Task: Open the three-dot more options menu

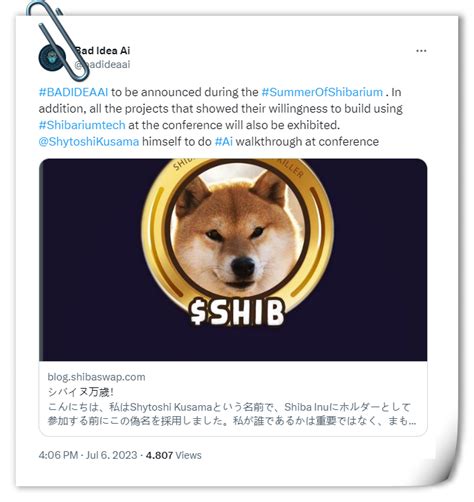Action: coord(421,51)
